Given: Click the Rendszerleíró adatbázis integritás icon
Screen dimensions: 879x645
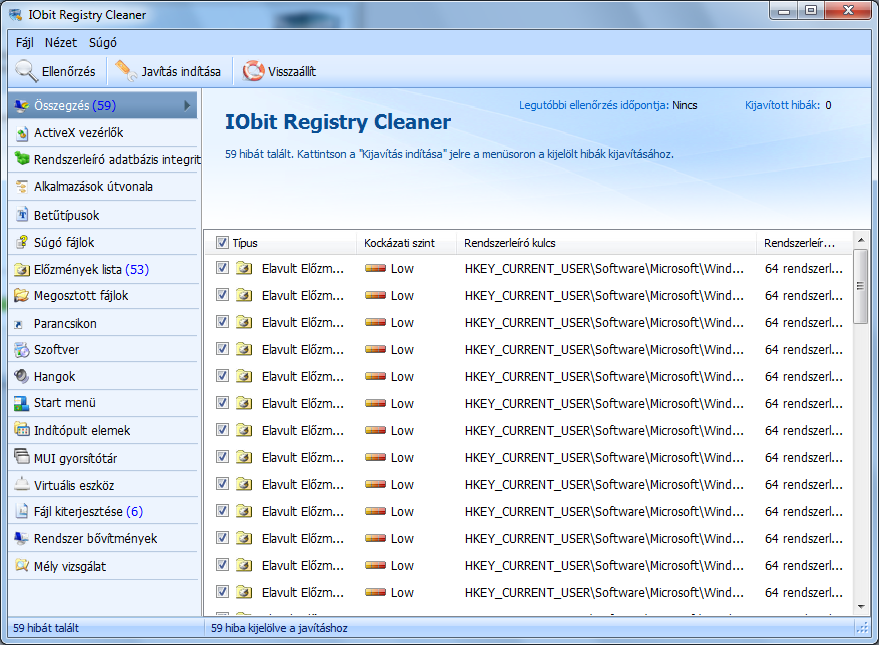Looking at the screenshot, I should point(22,159).
